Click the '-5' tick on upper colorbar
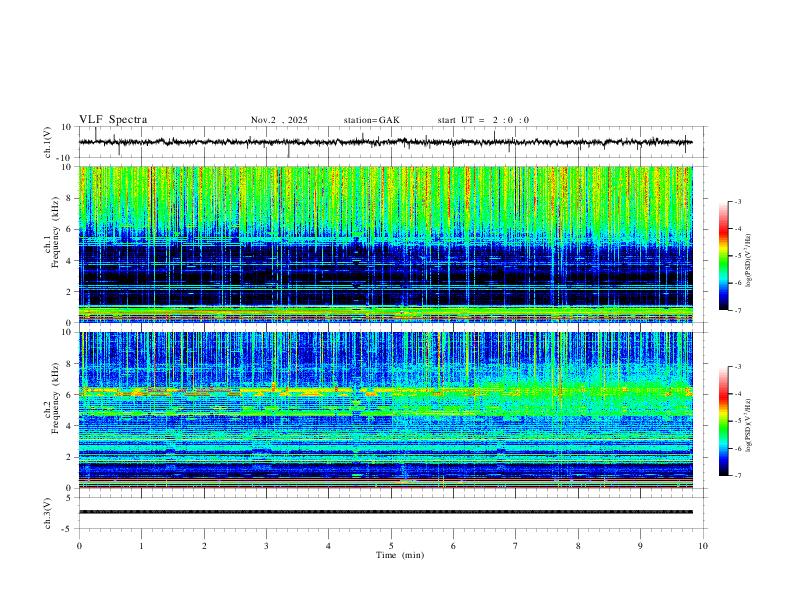Image resolution: width=792 pixels, height=612 pixels. [737, 256]
